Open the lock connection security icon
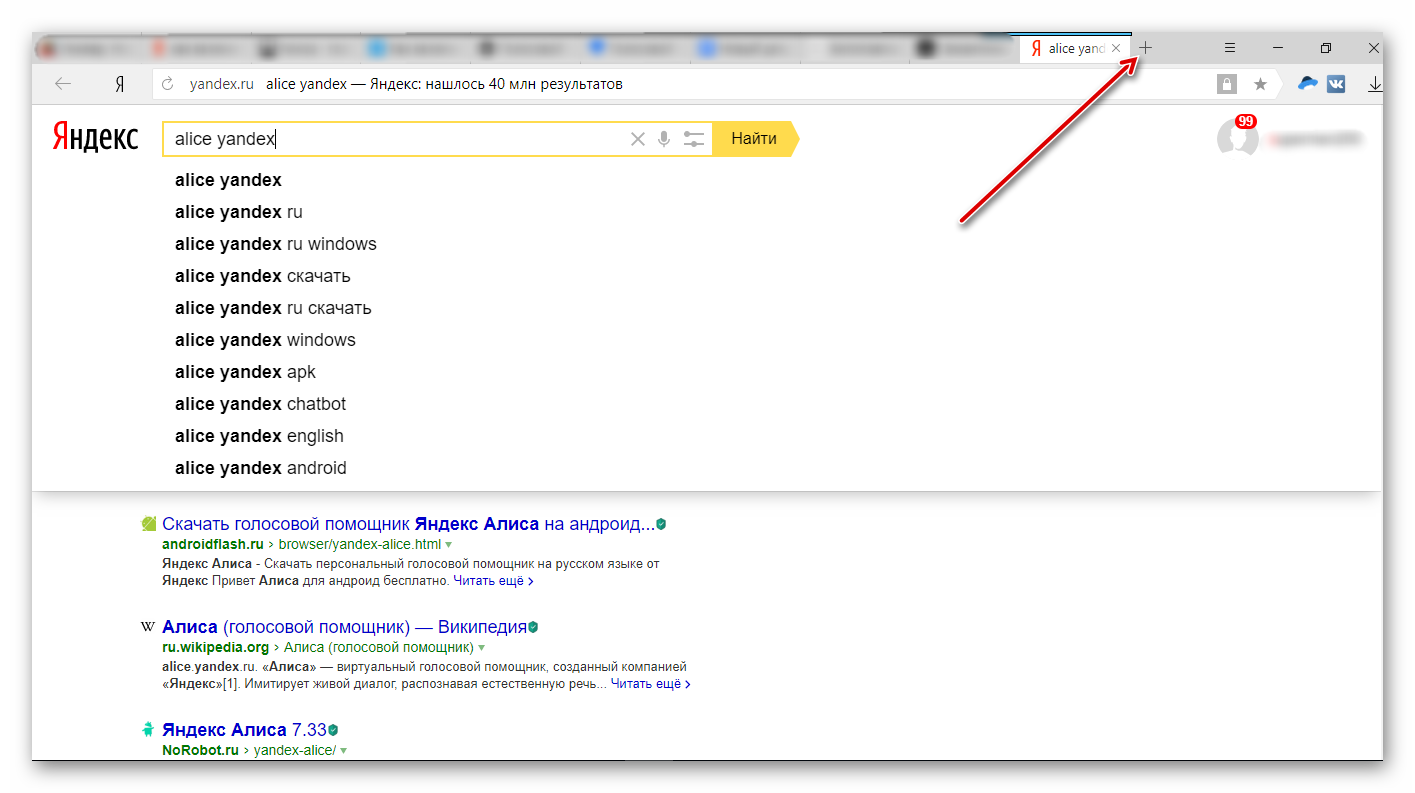1415x793 pixels. pos(1227,84)
